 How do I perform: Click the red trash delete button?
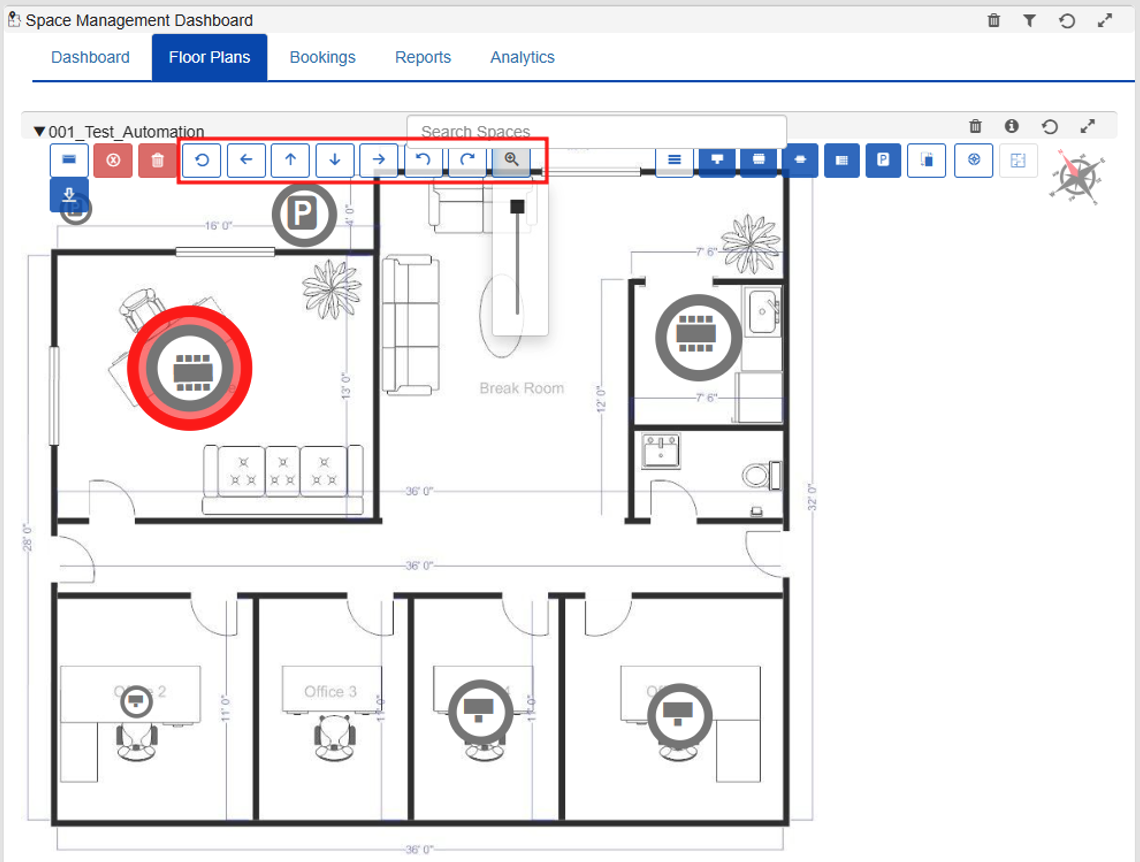(x=157, y=160)
